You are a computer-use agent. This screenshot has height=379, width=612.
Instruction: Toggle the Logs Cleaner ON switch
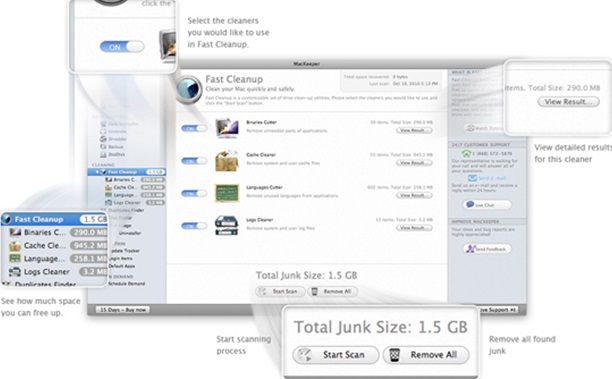point(194,226)
